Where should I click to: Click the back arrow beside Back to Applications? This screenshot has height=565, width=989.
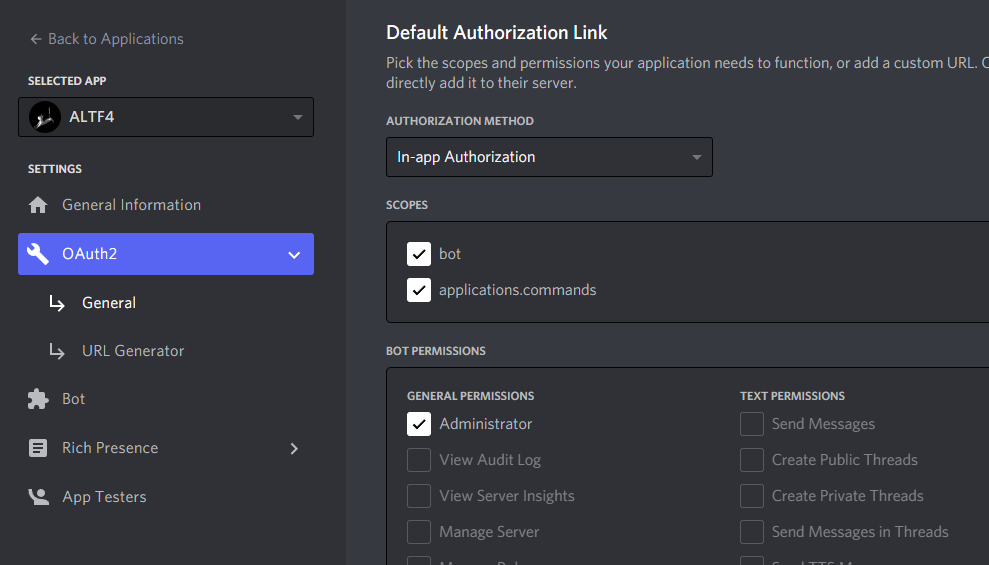click(36, 39)
